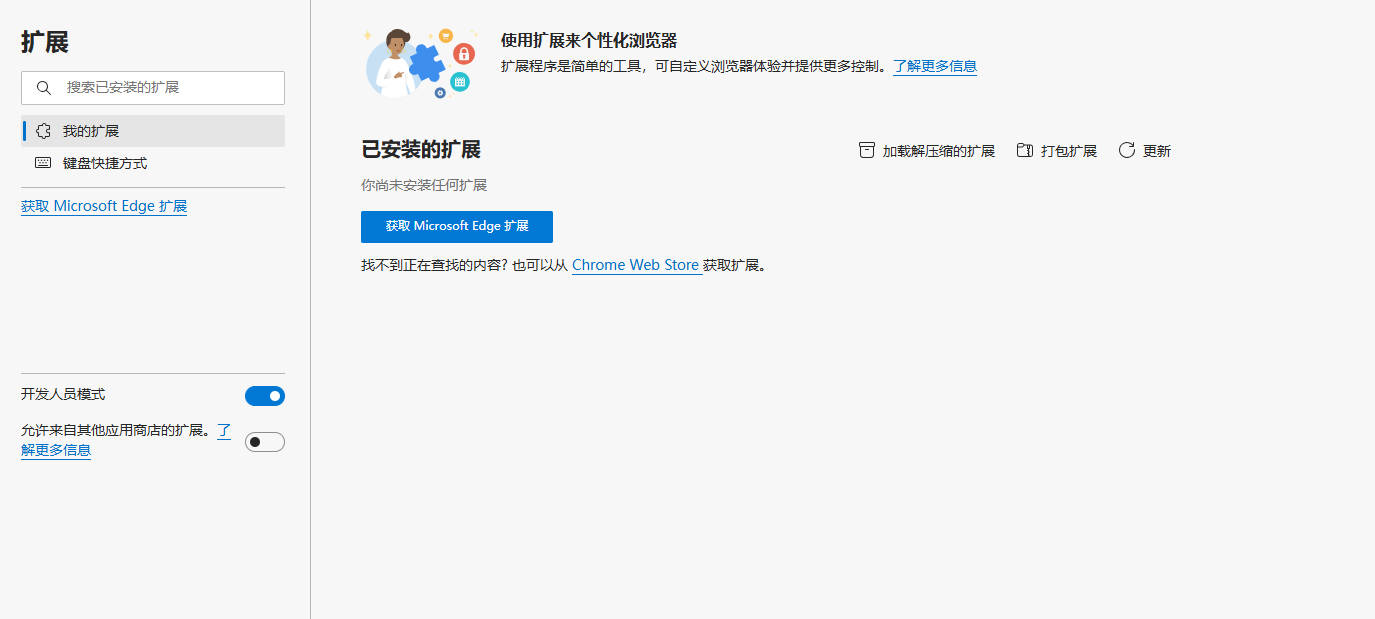Enable 允许来自其他应用商店的扩展 toggle
Viewport: 1375px width, 619px height.
265,442
